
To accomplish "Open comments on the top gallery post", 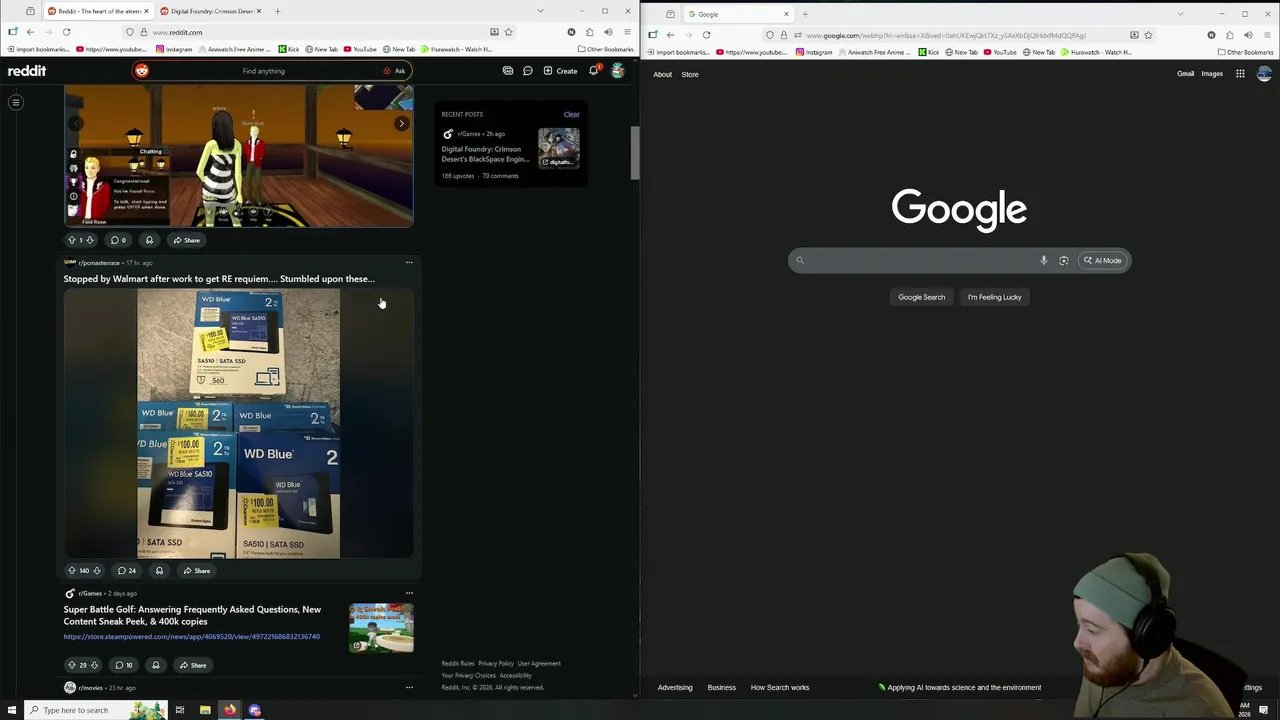I will pos(118,240).
